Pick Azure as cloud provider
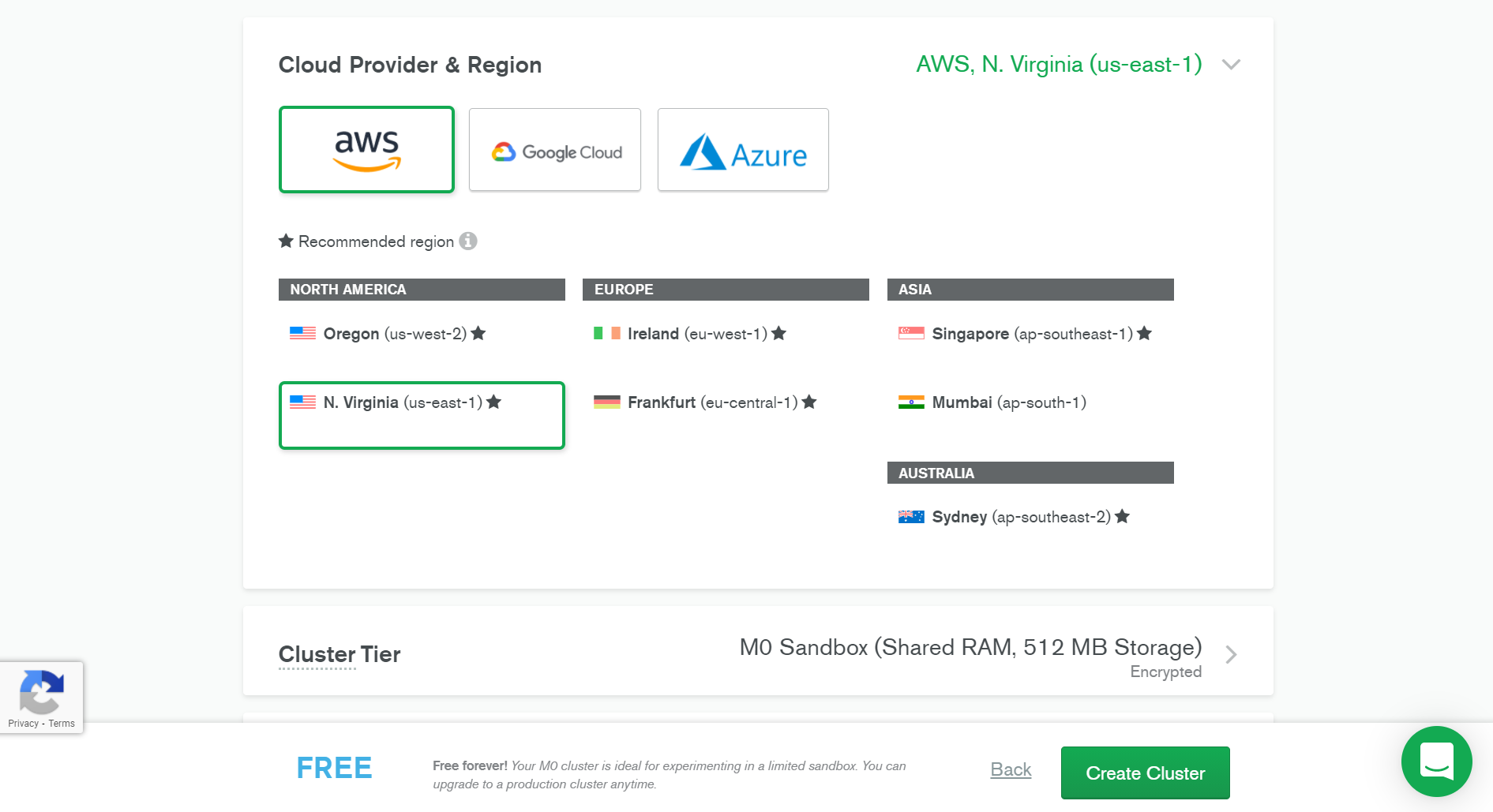The height and width of the screenshot is (812, 1493). (x=743, y=150)
